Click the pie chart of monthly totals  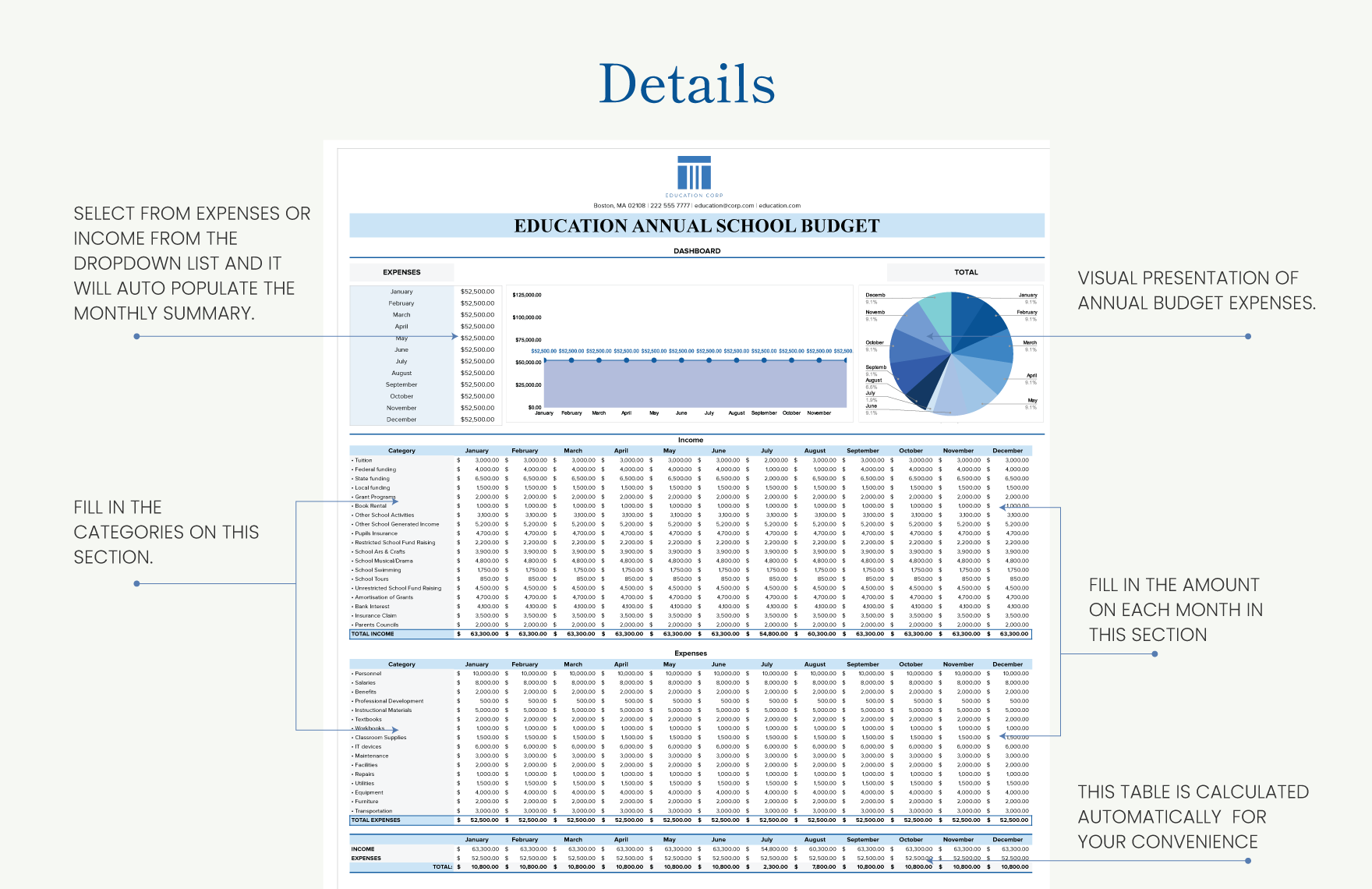[951, 353]
